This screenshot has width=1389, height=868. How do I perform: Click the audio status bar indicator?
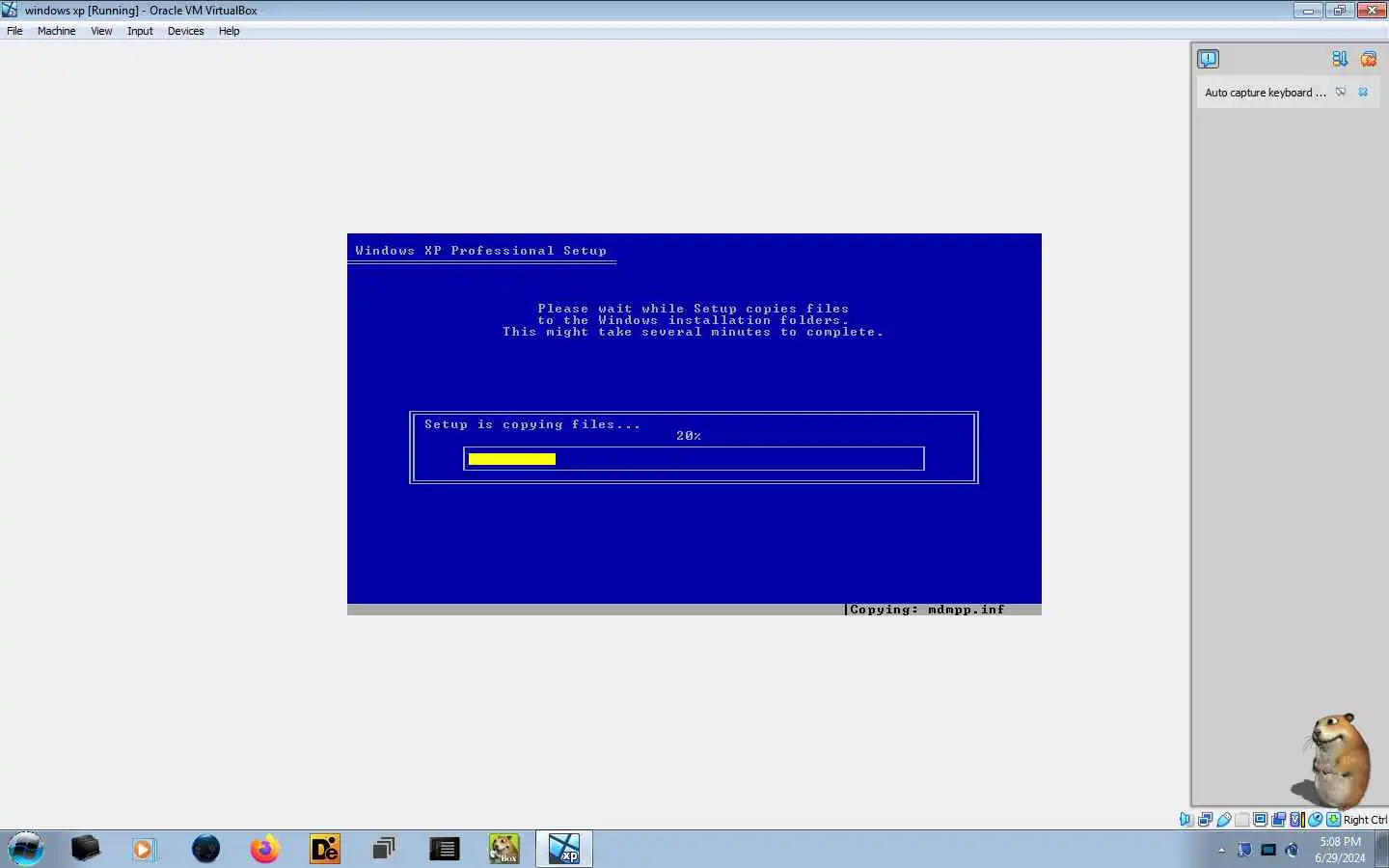click(1186, 820)
